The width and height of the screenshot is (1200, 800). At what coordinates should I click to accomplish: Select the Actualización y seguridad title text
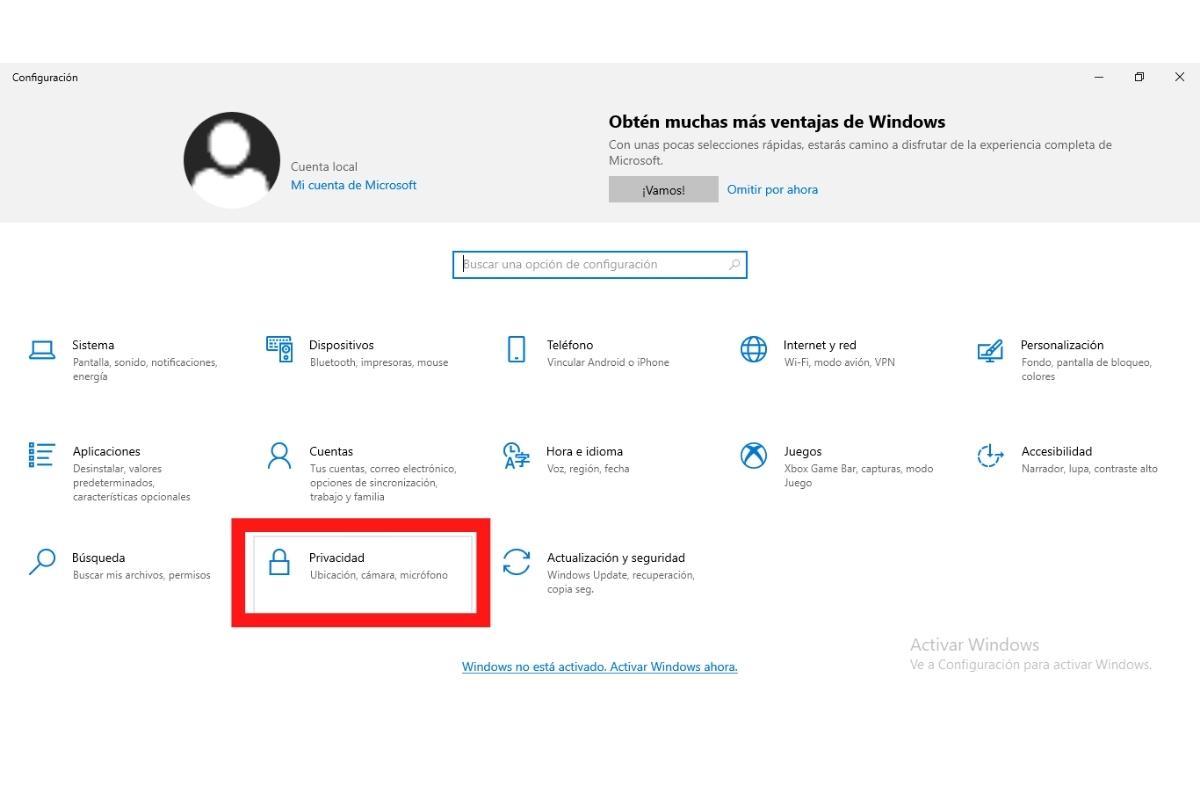click(x=616, y=558)
